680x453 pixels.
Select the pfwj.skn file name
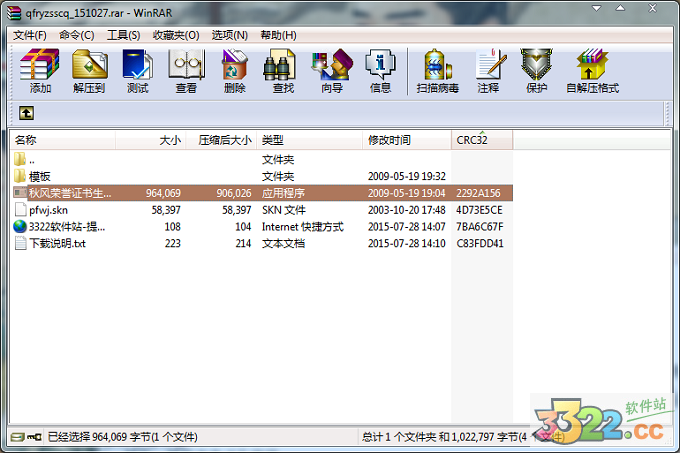pyautogui.click(x=49, y=210)
